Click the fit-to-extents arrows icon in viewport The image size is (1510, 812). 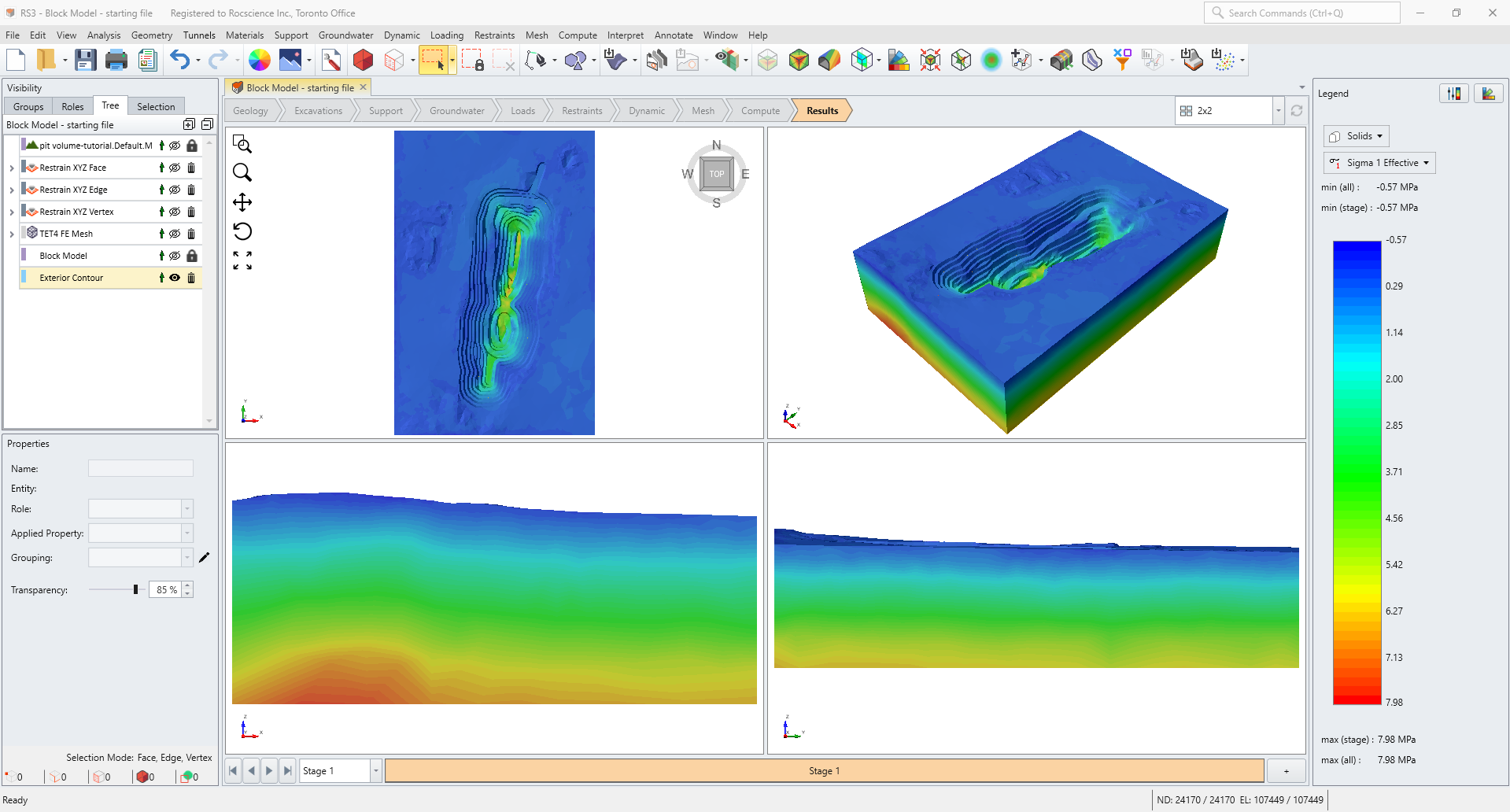pos(242,260)
